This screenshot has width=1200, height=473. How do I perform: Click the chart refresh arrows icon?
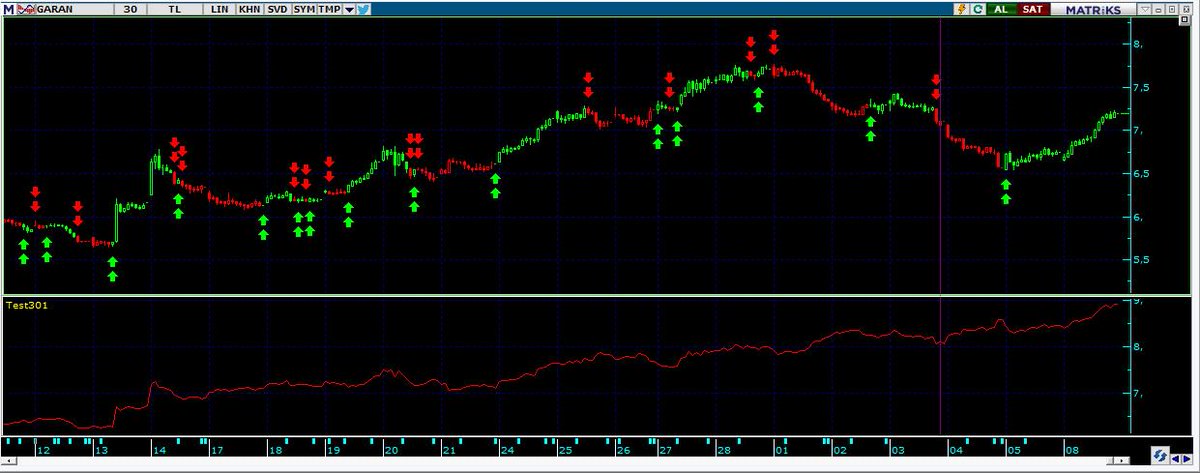(1160, 456)
